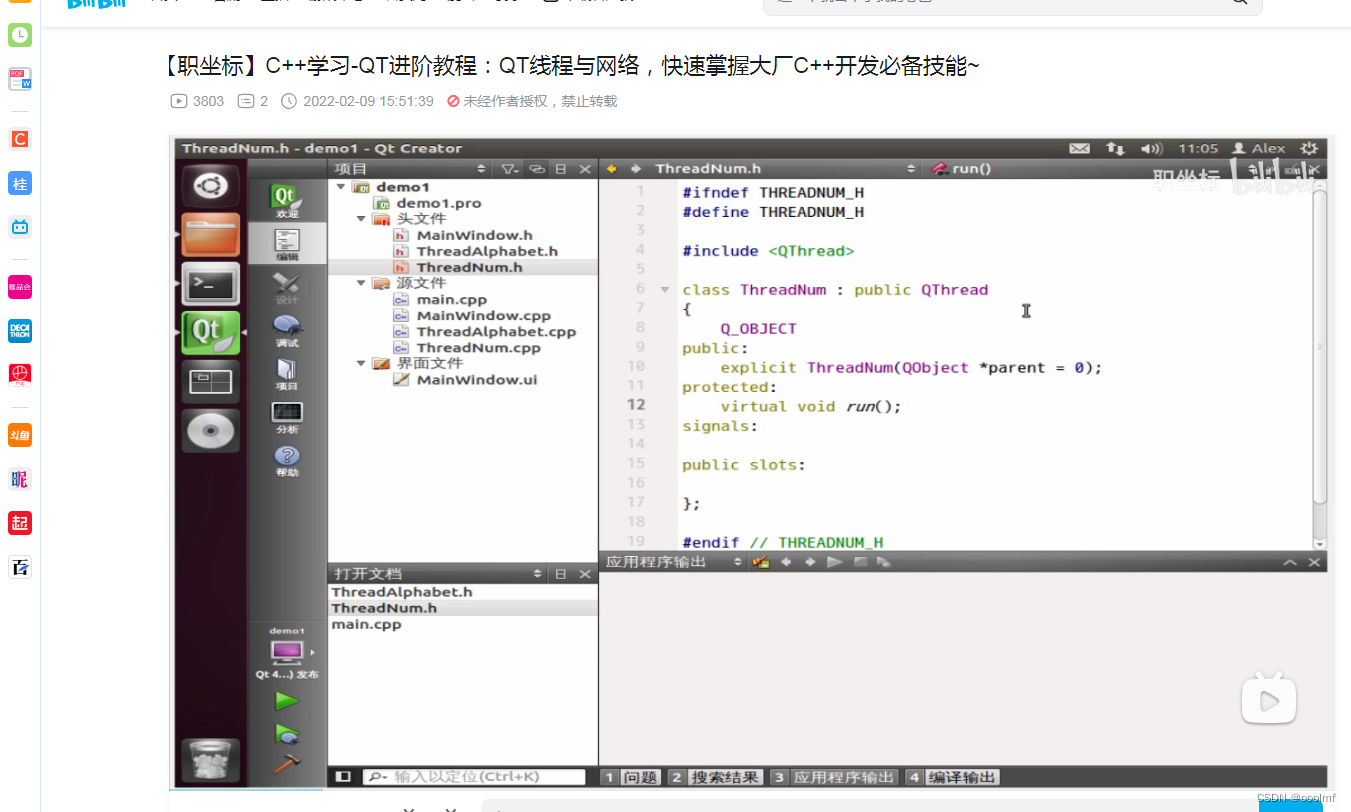Click the sound volume indicator
Viewport: 1351px width, 812px height.
point(1152,148)
